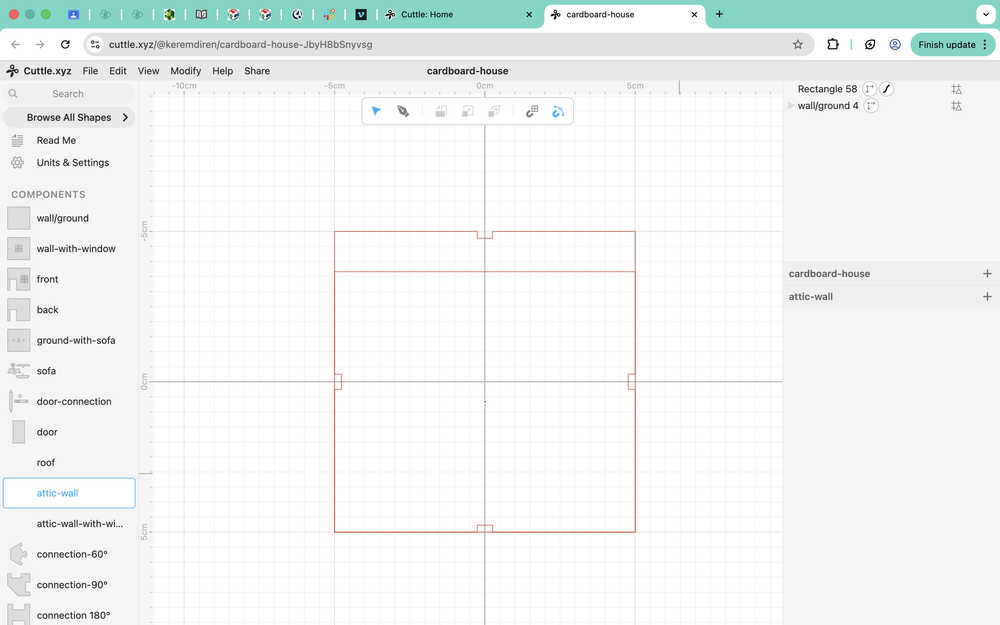1000x625 pixels.
Task: Select Rectangle 58 layer
Action: (827, 89)
